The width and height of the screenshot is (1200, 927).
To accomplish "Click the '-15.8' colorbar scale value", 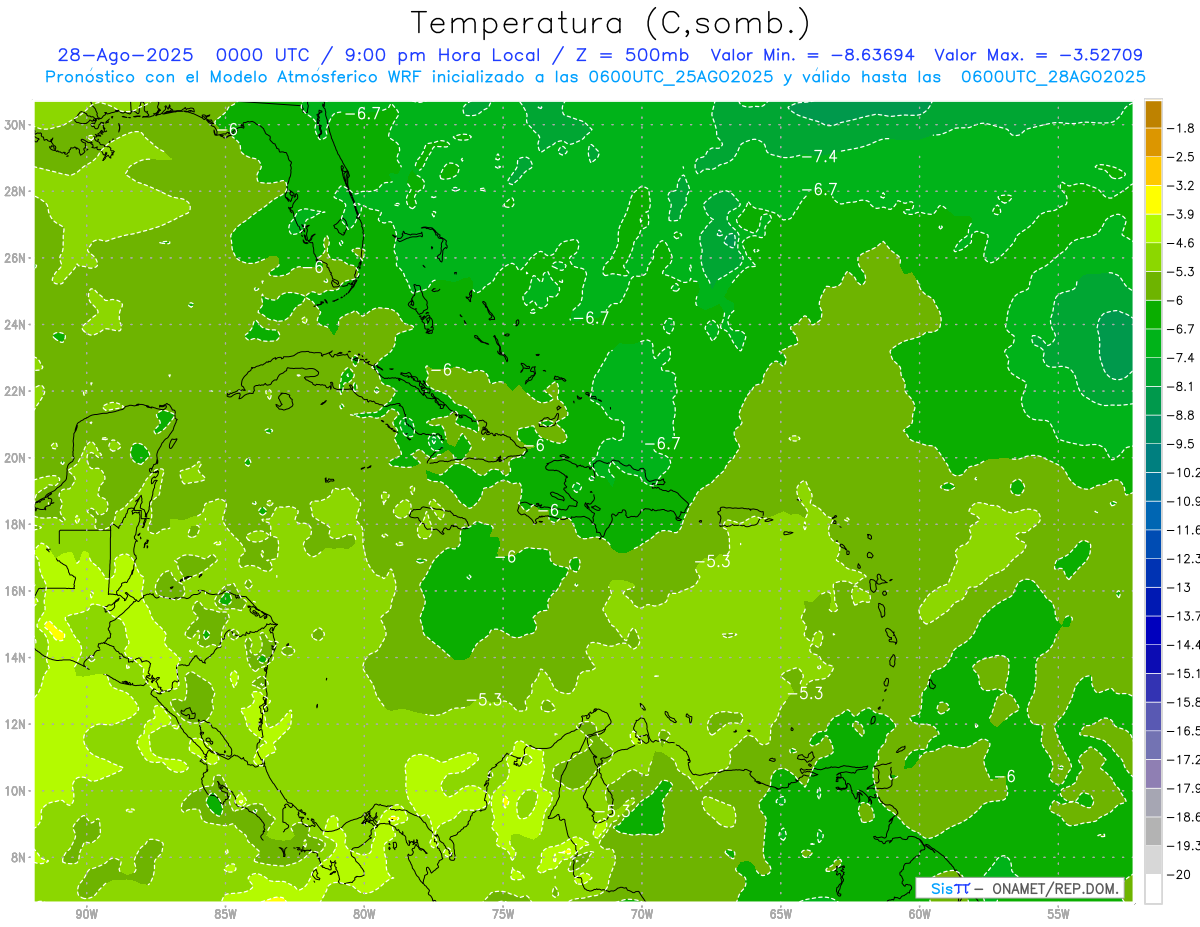I will point(1184,702).
